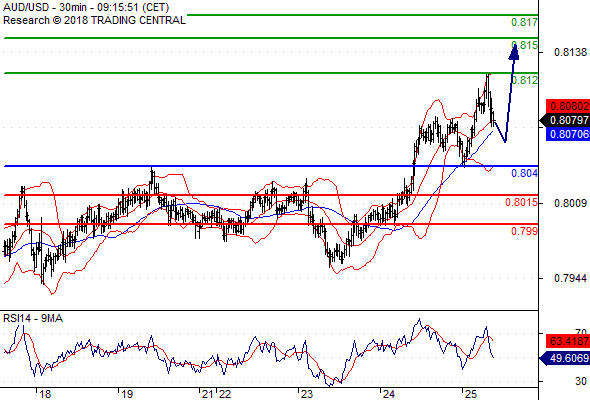Click the RSI14 - 9MA indicator title

coord(33,318)
